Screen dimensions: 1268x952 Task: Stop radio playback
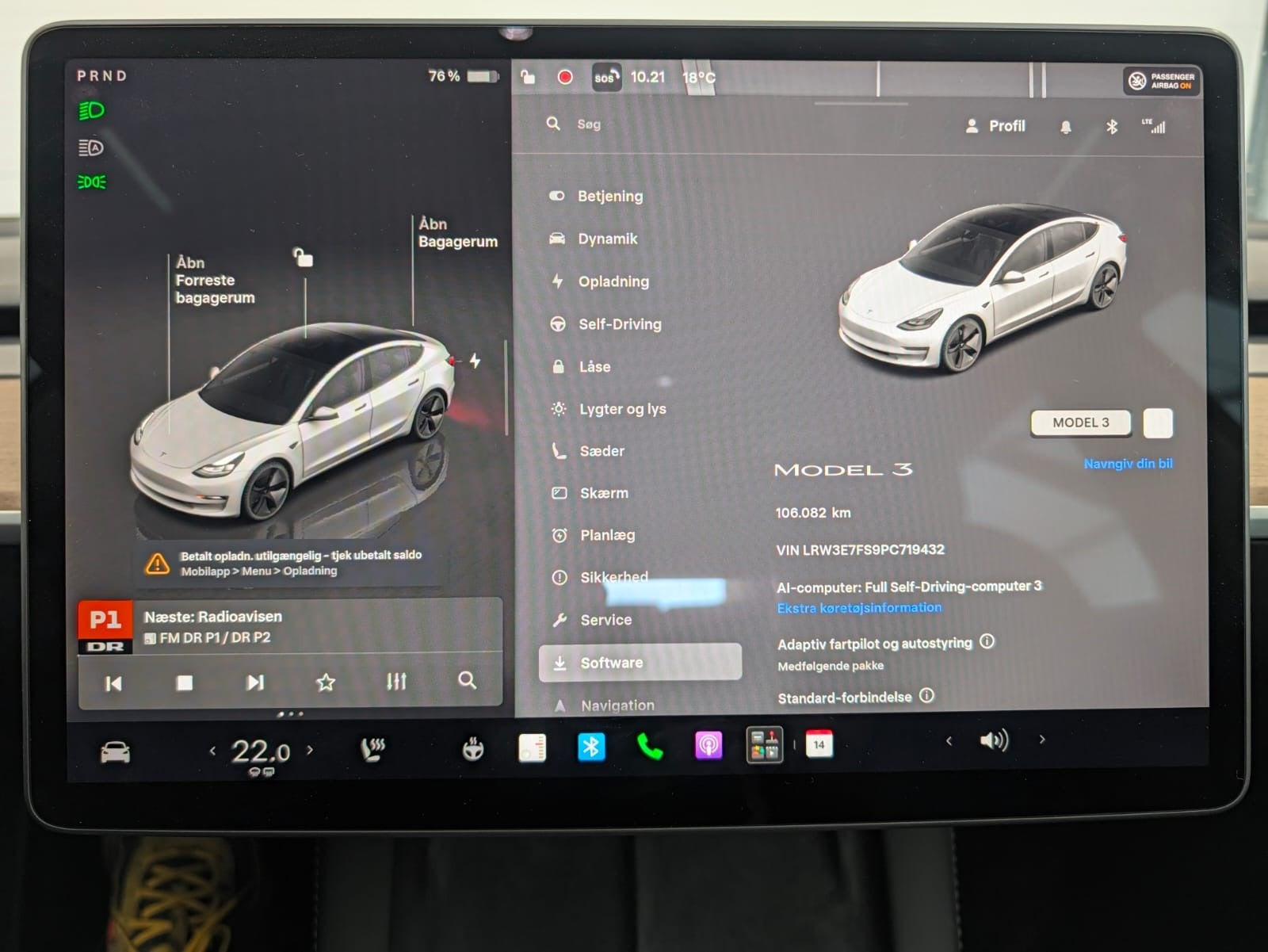click(x=185, y=682)
